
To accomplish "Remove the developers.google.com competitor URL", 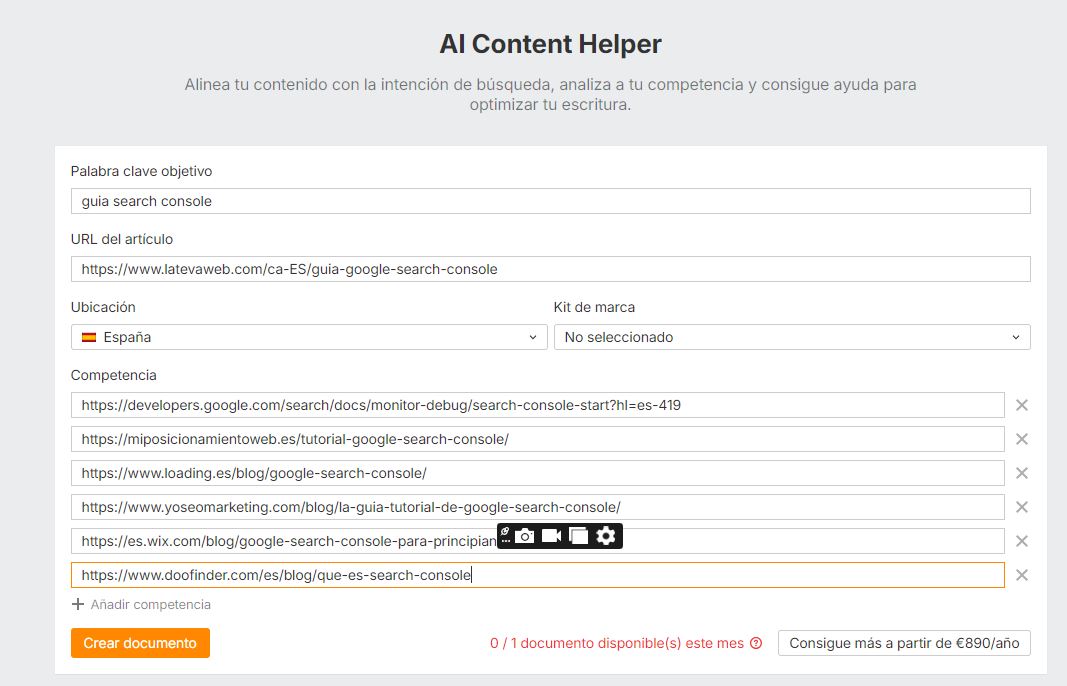I will [1021, 405].
